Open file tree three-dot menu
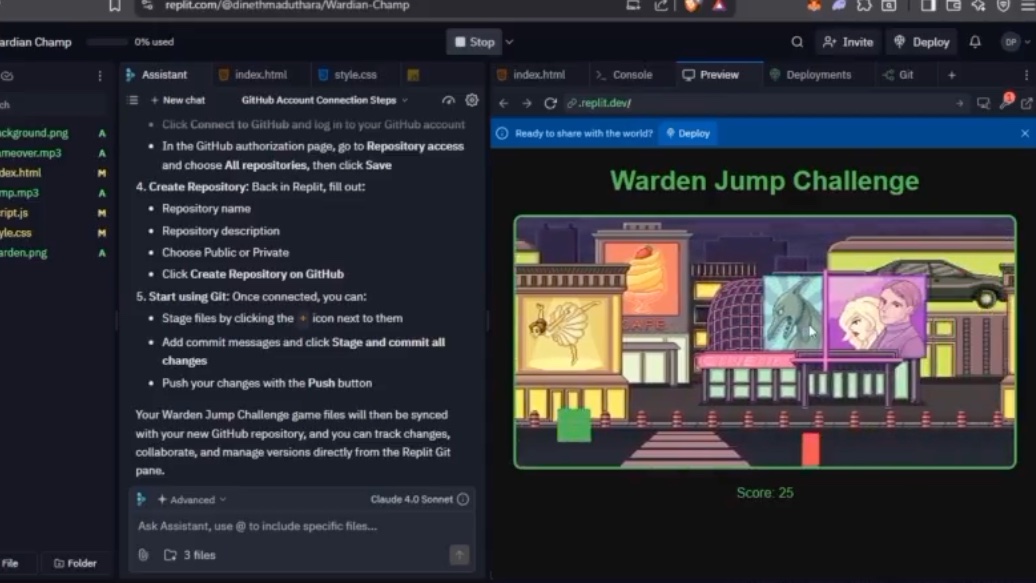The height and width of the screenshot is (583, 1036). [100, 76]
